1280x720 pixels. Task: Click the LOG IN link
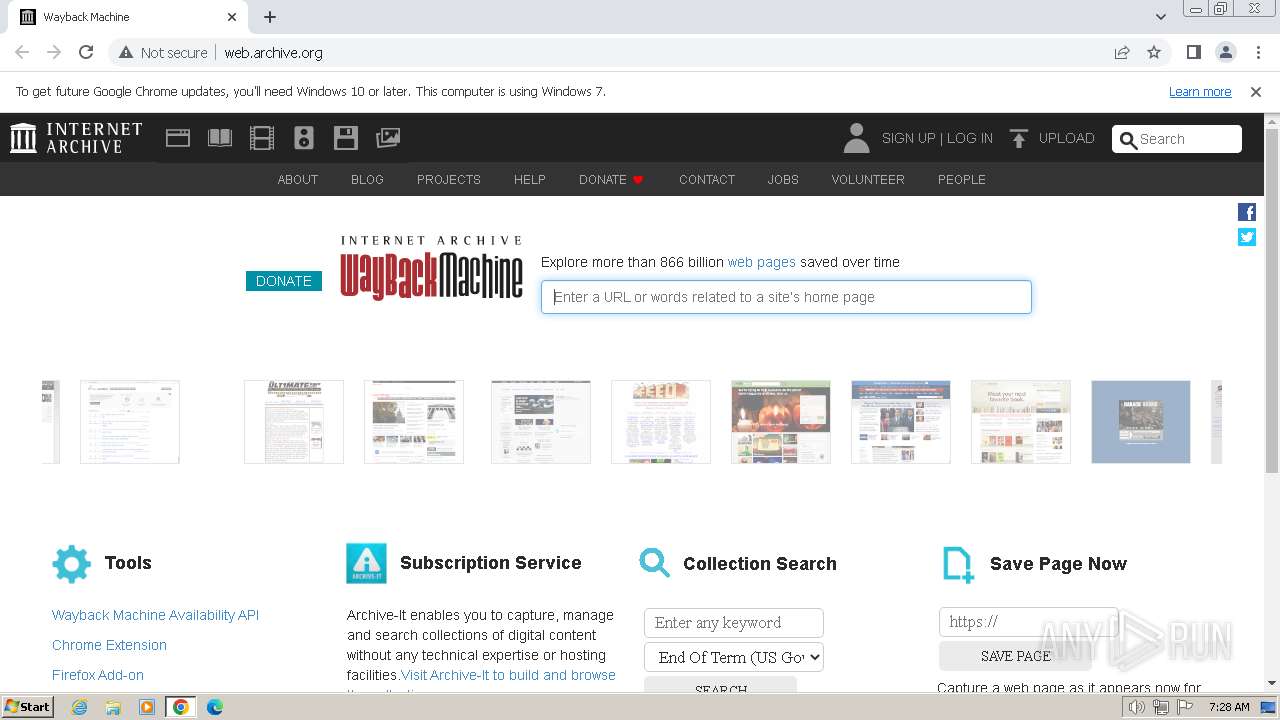pyautogui.click(x=970, y=138)
